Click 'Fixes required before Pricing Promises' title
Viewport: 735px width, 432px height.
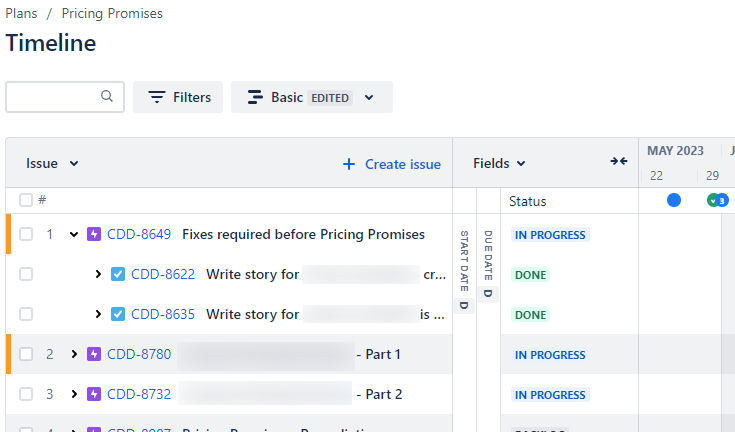pos(303,234)
